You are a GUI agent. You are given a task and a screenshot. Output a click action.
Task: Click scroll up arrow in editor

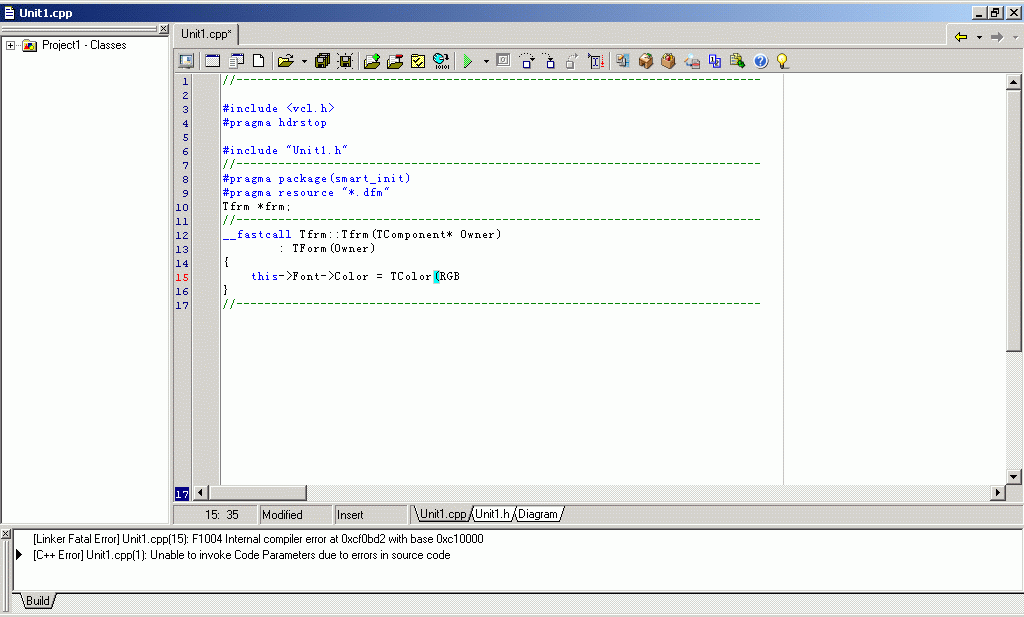[x=1014, y=82]
